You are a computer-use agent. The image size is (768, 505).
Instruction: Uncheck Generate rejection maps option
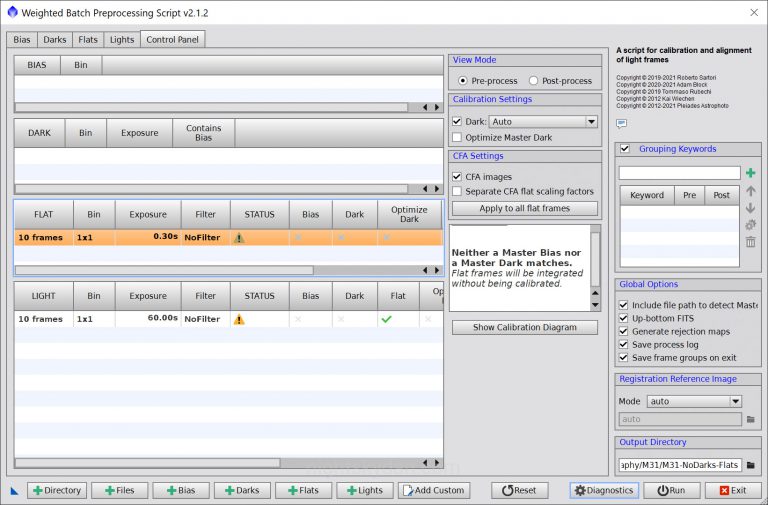coord(624,331)
